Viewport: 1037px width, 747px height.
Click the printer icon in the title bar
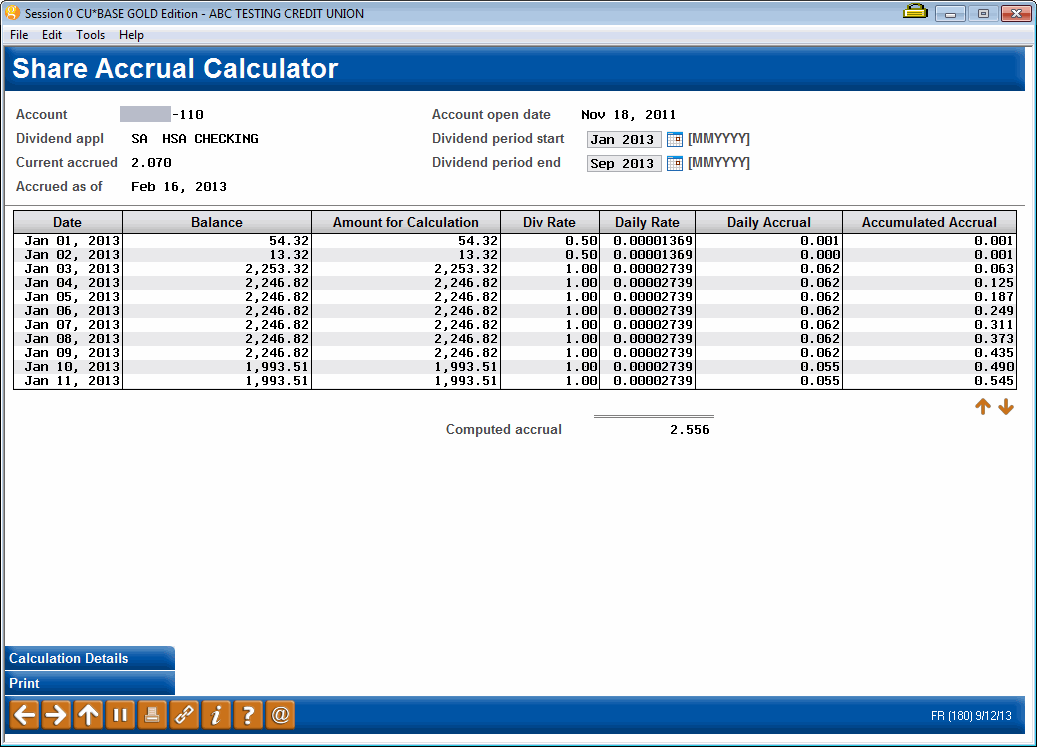click(x=914, y=13)
